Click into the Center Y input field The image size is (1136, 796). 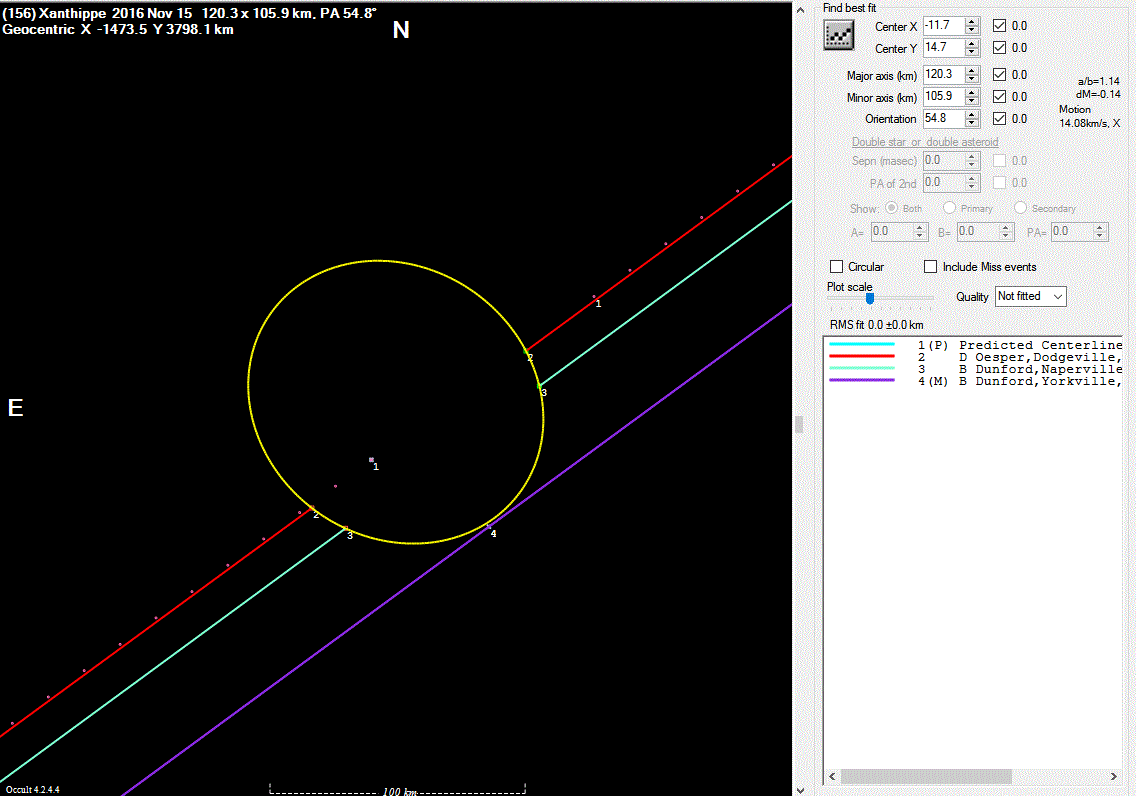(944, 48)
